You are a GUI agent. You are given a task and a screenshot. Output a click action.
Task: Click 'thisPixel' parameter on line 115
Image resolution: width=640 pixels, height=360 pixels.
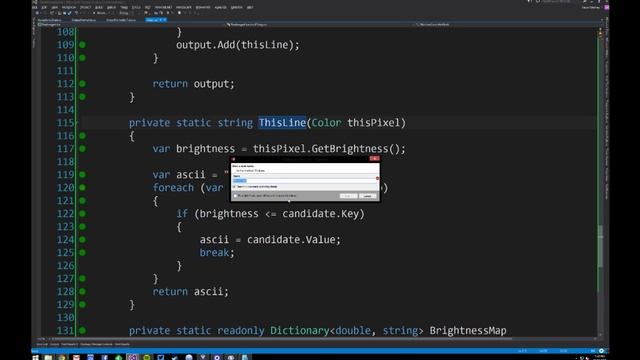click(x=373, y=123)
